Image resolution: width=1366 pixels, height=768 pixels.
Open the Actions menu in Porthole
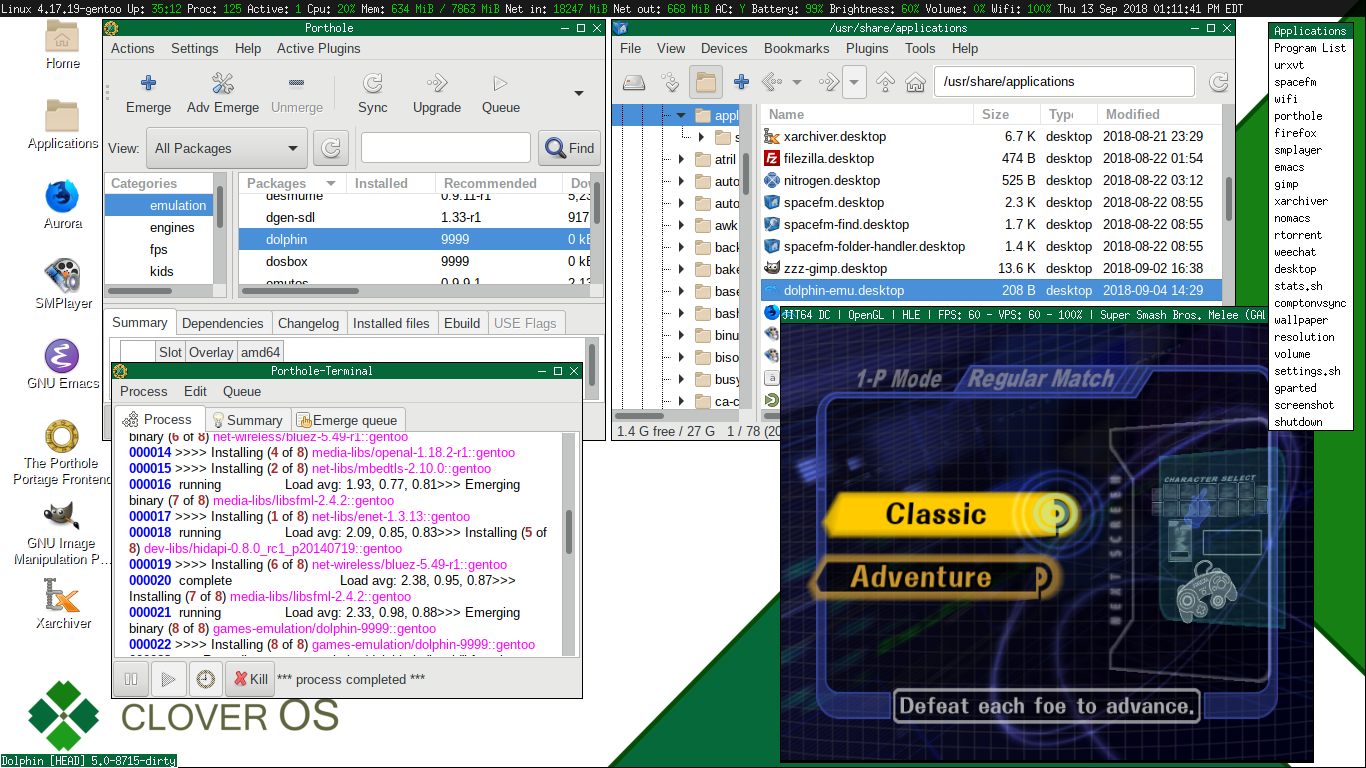point(132,48)
